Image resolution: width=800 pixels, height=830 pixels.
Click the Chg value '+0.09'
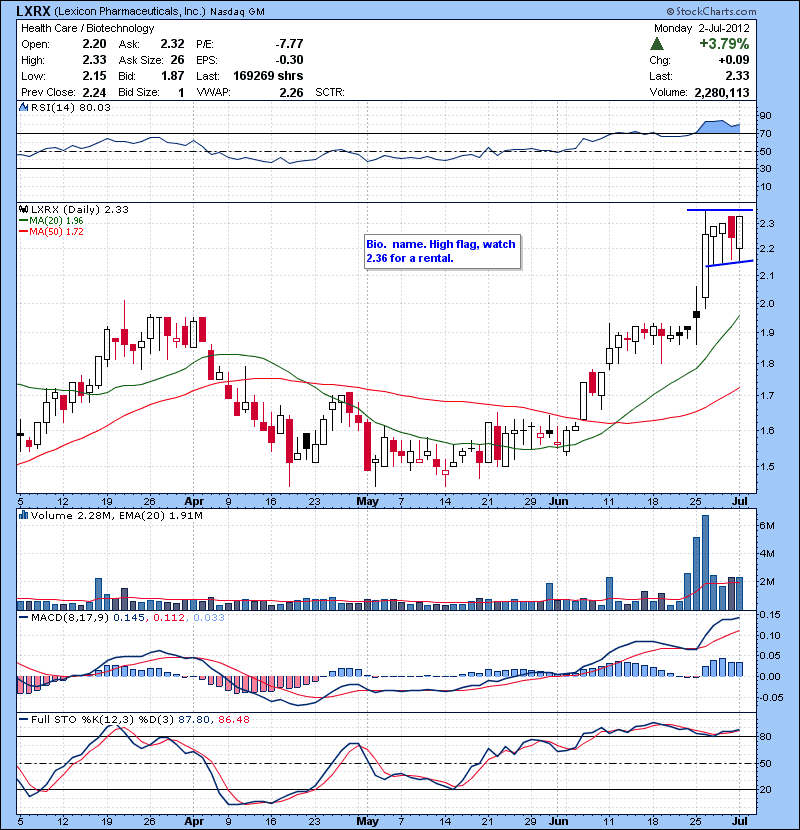coord(734,60)
